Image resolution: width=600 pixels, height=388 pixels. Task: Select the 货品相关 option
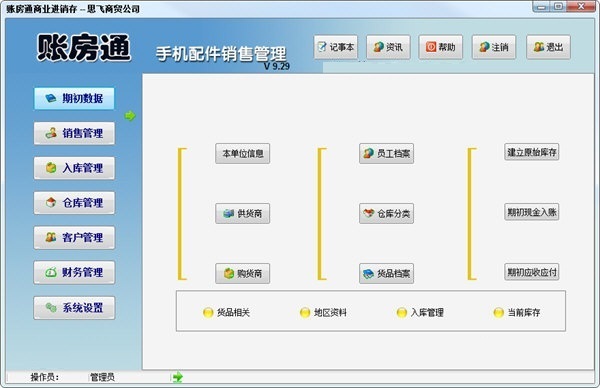[x=226, y=313]
